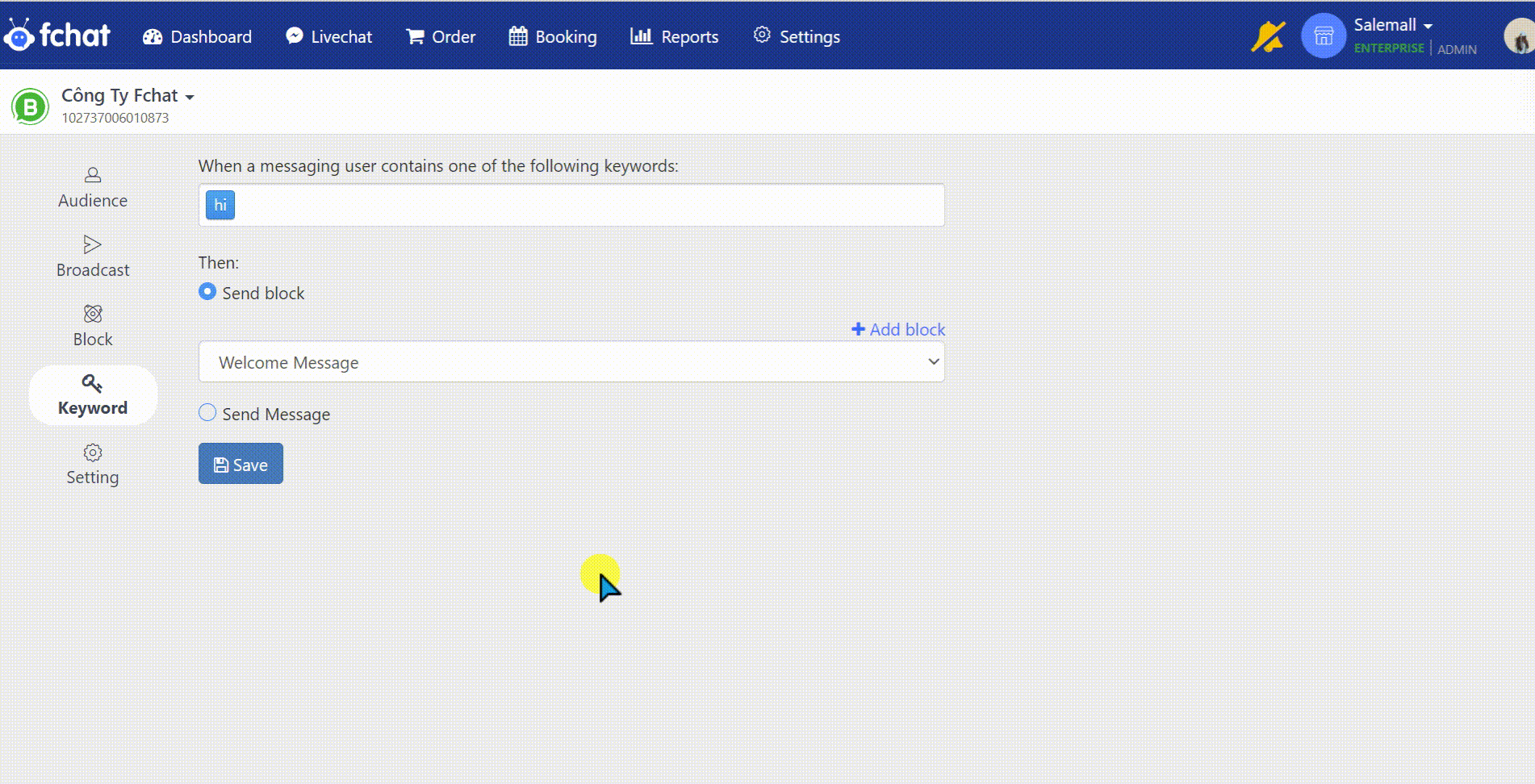Click the ENTERPRISE plan label

coord(1389,48)
